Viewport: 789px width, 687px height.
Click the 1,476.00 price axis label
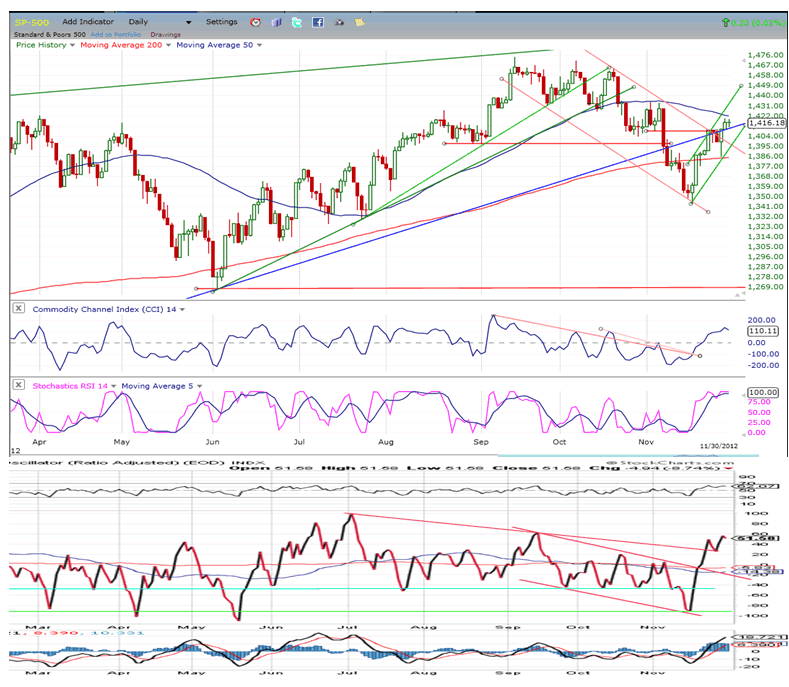click(x=765, y=55)
